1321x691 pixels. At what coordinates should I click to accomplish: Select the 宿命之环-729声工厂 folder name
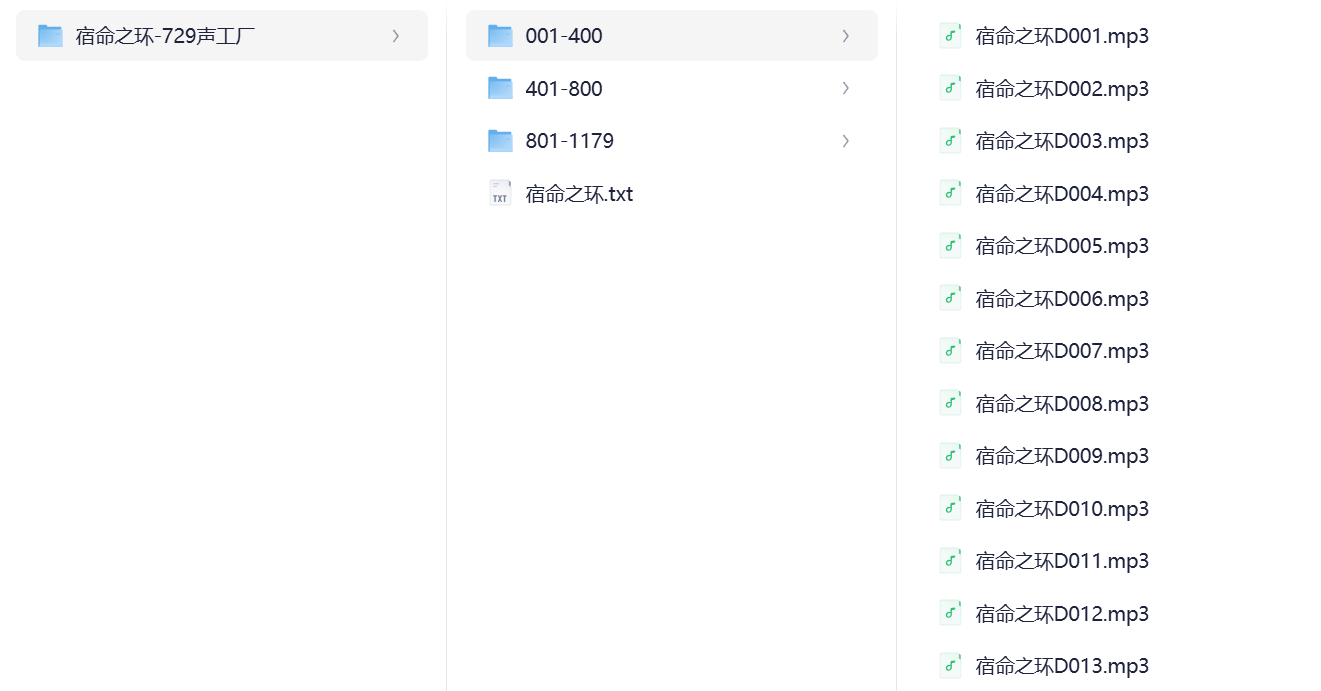[x=165, y=37]
